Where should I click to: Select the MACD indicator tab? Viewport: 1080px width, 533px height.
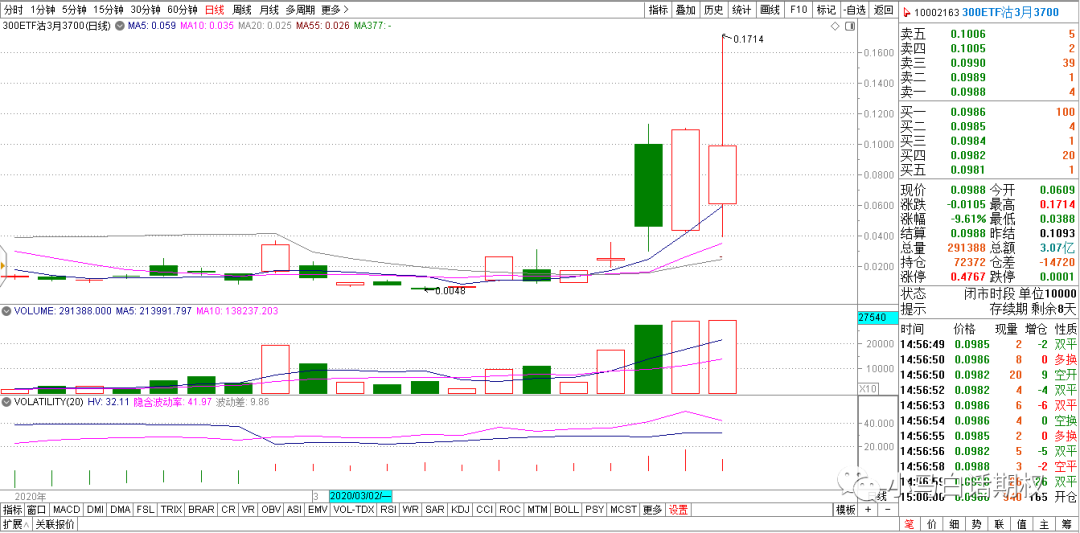click(x=66, y=510)
